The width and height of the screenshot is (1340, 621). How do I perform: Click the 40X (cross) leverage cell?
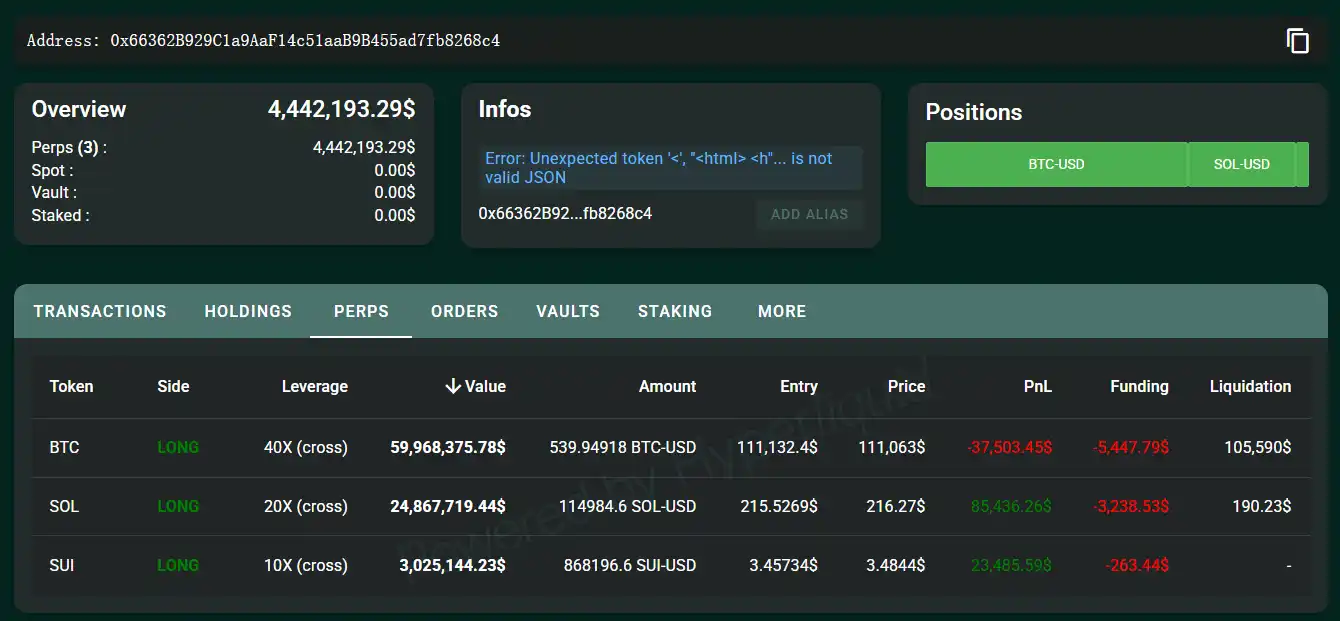point(306,447)
